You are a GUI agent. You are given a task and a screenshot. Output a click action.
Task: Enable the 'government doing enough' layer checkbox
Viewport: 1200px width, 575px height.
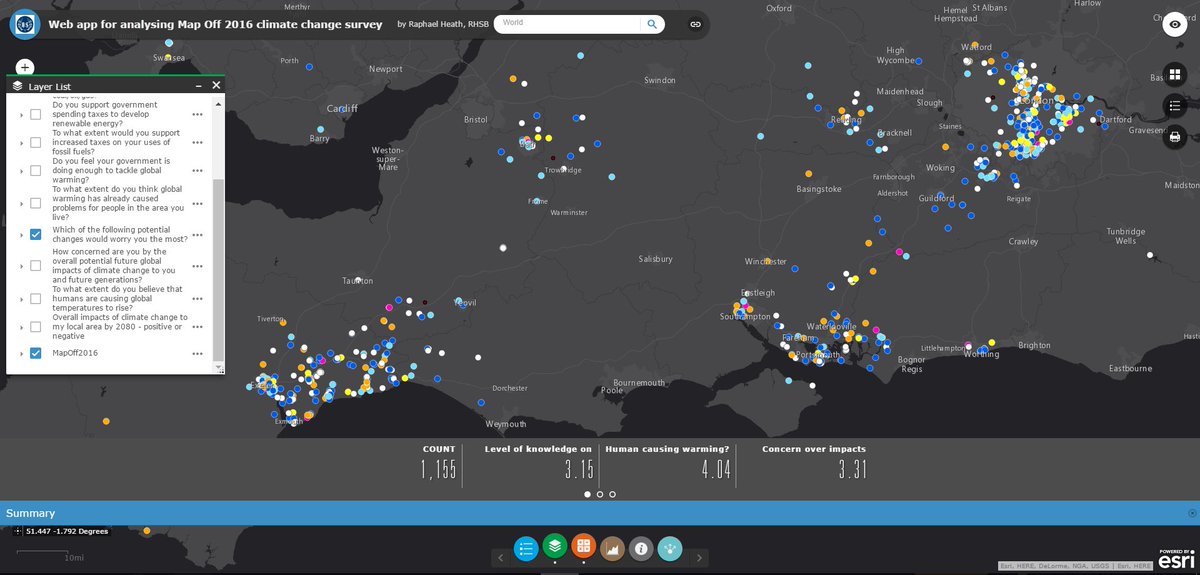pyautogui.click(x=35, y=171)
